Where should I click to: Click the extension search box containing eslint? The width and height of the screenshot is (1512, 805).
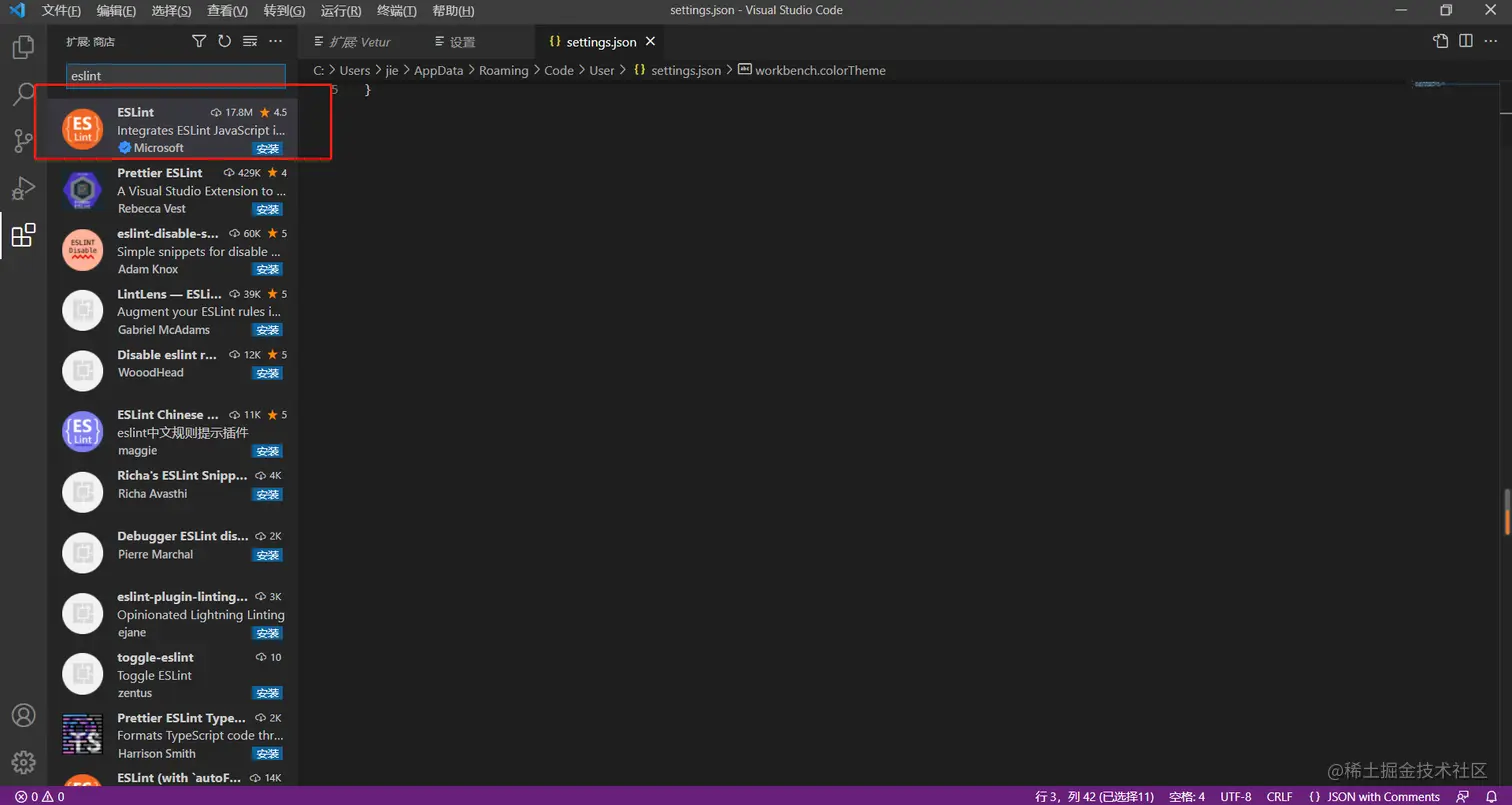(176, 76)
